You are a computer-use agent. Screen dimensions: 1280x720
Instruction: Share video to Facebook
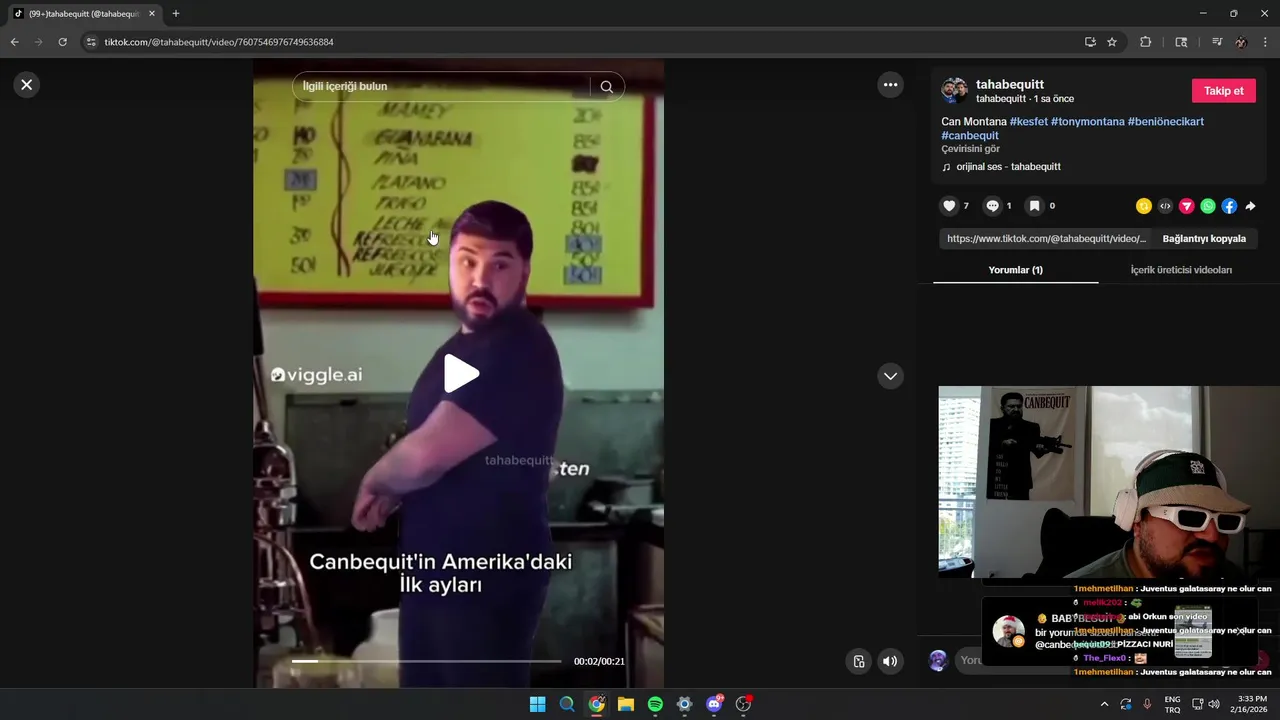(1229, 206)
